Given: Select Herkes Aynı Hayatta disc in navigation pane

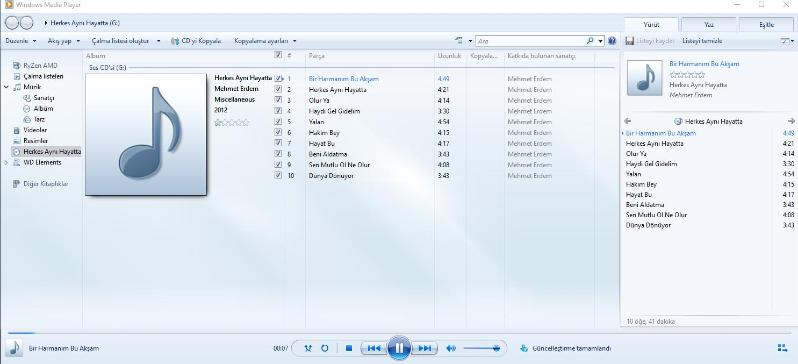Looking at the screenshot, I should click(x=46, y=152).
